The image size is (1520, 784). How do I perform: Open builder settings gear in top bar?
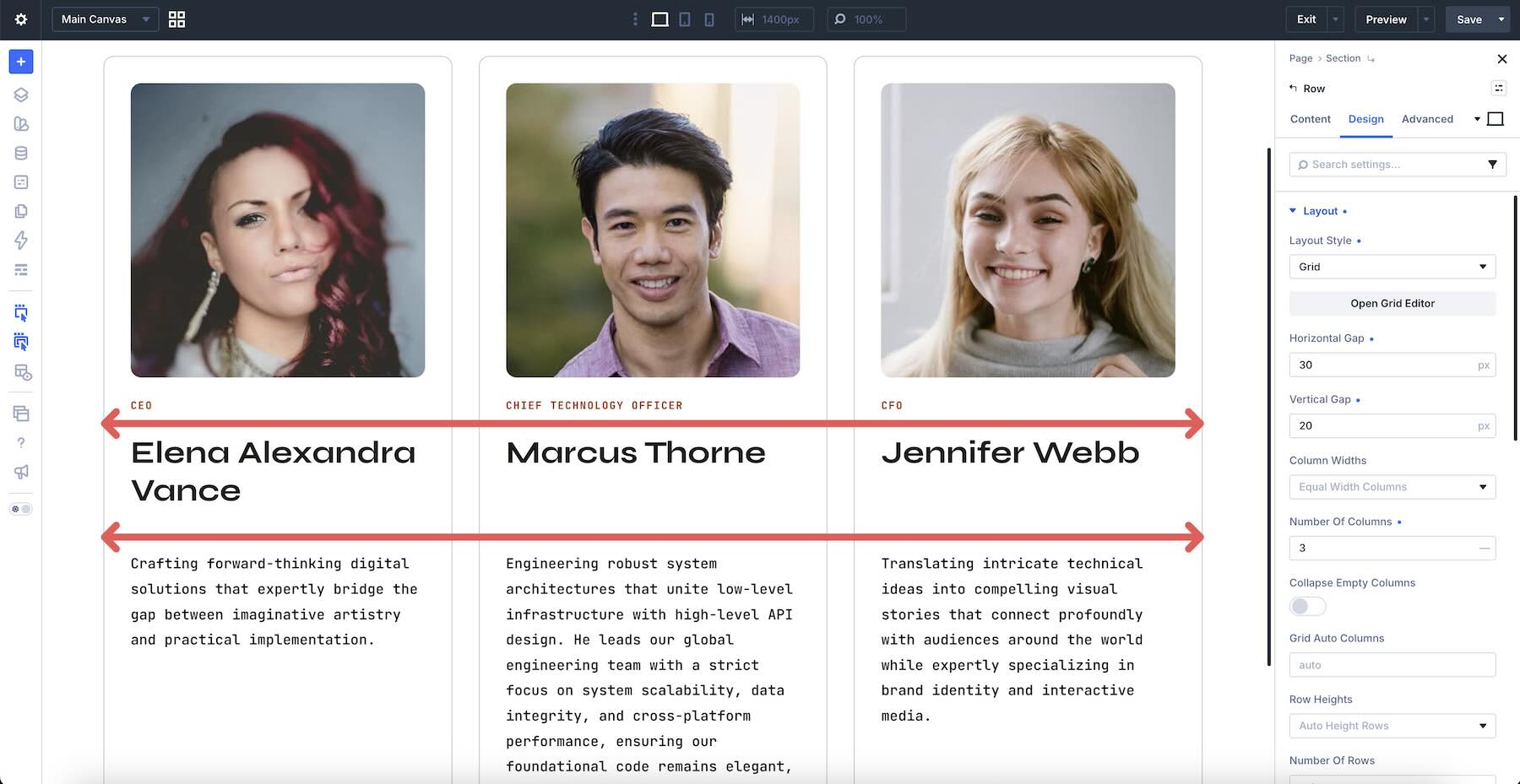[21, 19]
